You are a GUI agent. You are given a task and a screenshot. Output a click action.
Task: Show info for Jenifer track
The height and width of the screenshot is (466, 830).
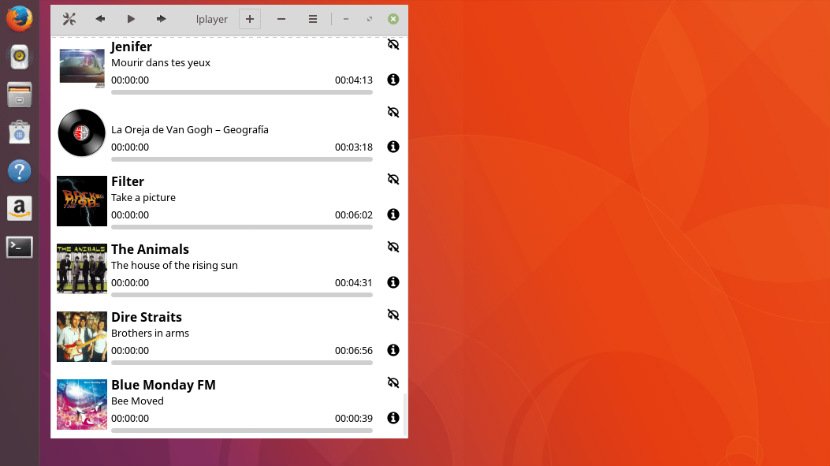(393, 79)
